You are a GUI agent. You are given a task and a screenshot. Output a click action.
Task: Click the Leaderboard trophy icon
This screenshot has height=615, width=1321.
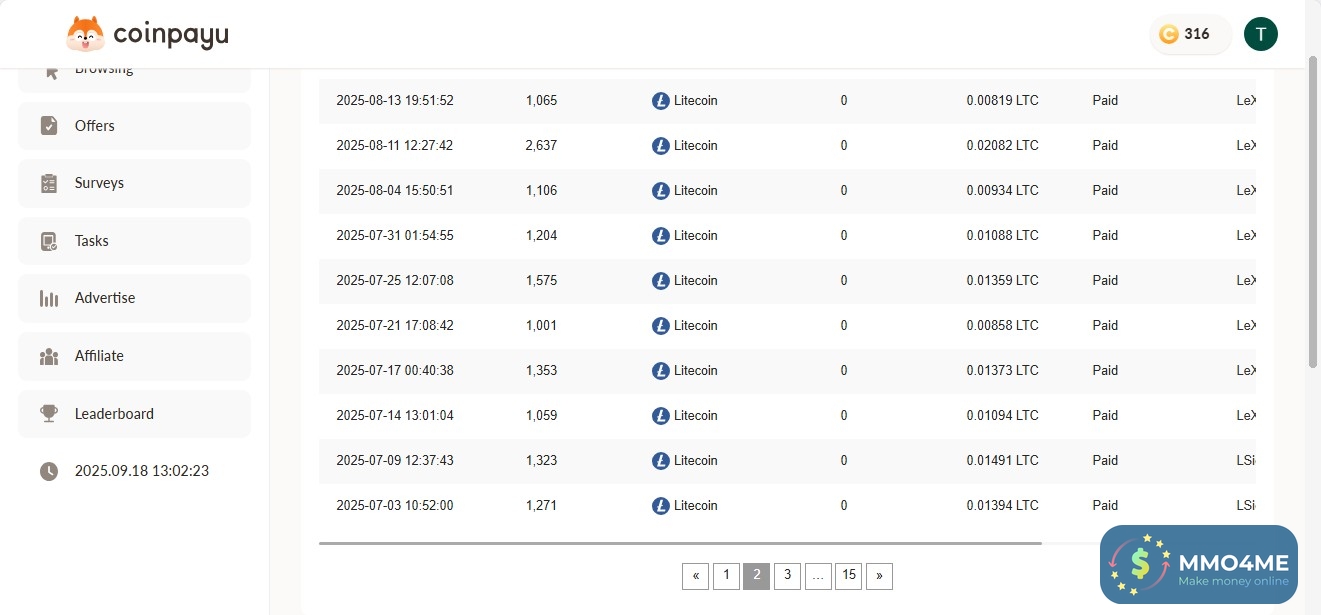pos(49,414)
